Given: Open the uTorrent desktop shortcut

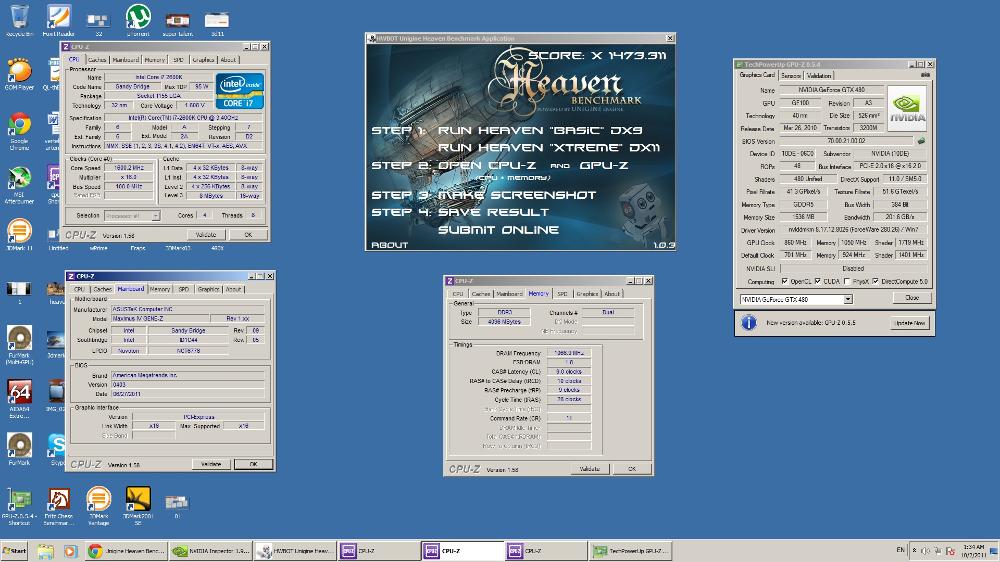Looking at the screenshot, I should (138, 19).
